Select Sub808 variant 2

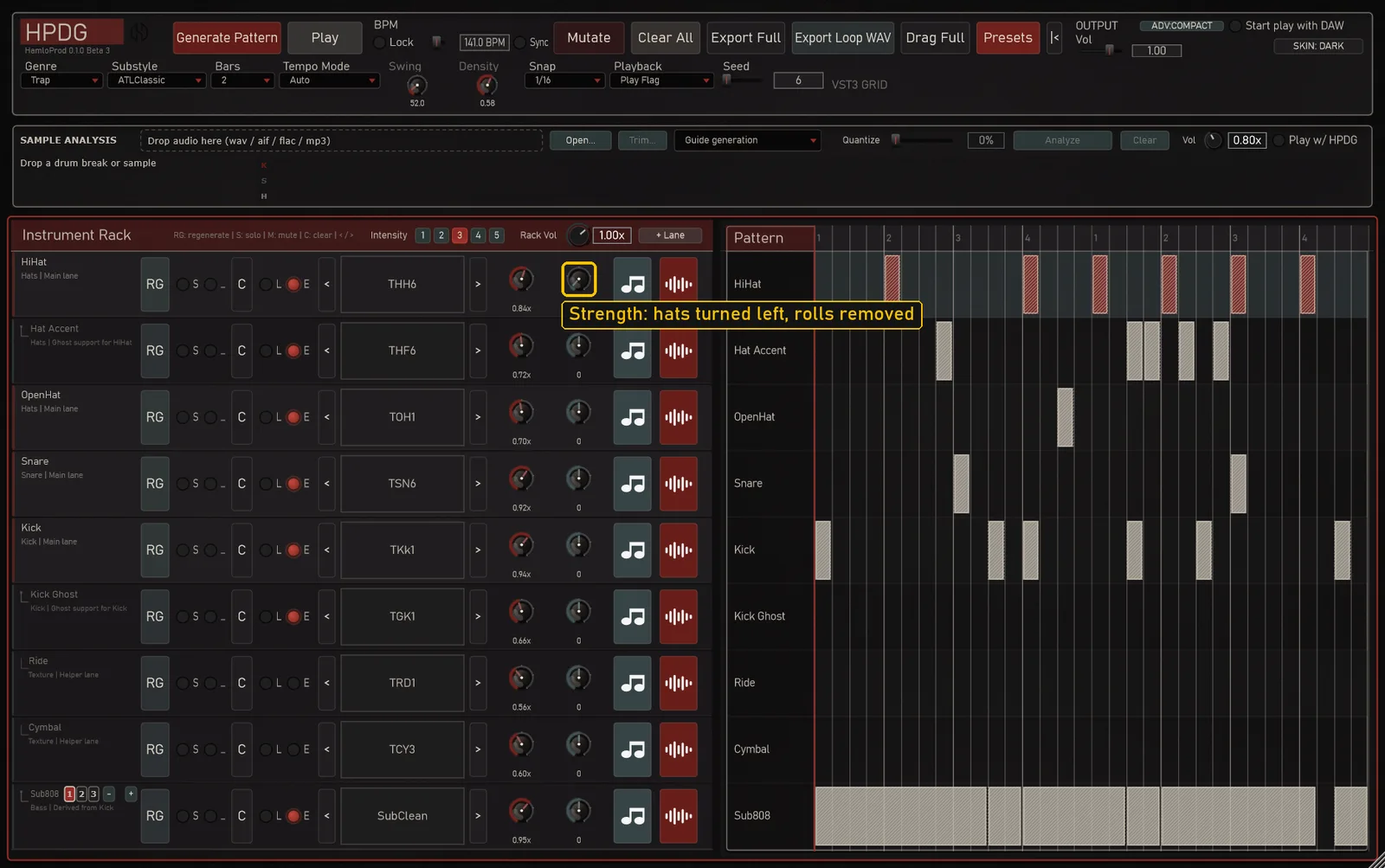(x=81, y=794)
